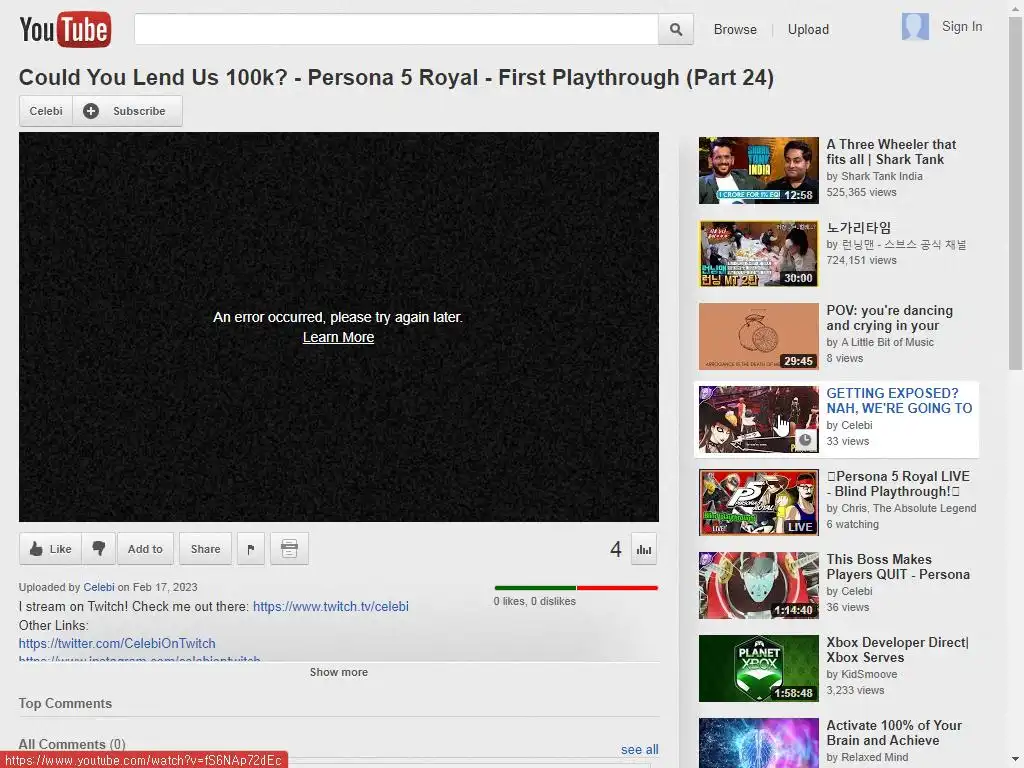Click the 'Top Comments' heading

pos(65,703)
